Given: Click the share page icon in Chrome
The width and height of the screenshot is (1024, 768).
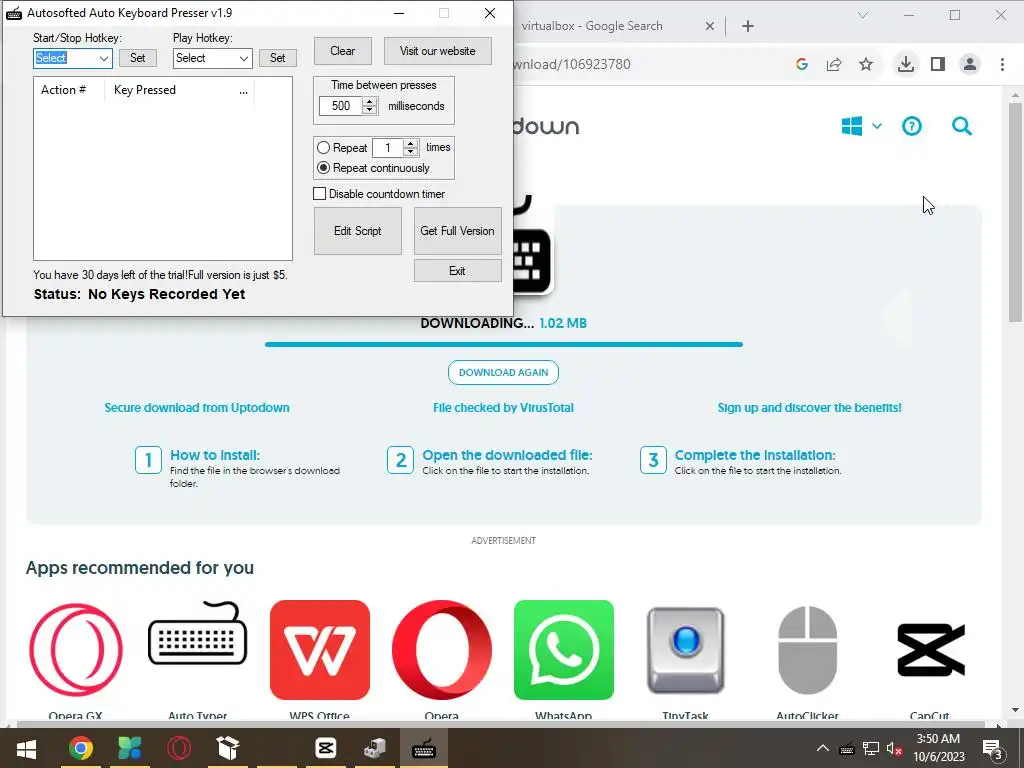Looking at the screenshot, I should pyautogui.click(x=834, y=64).
